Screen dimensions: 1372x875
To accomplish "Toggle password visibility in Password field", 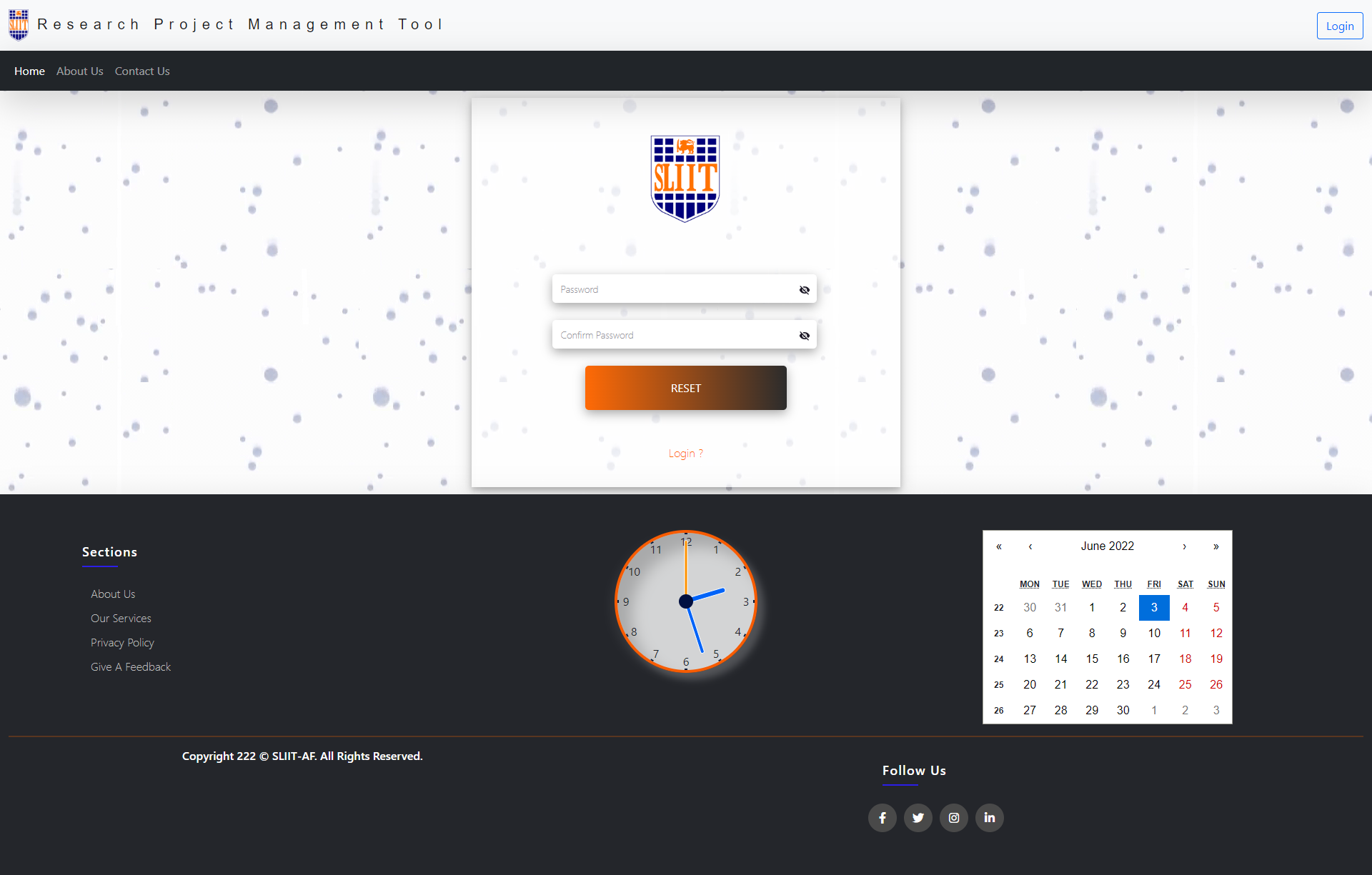I will point(805,290).
